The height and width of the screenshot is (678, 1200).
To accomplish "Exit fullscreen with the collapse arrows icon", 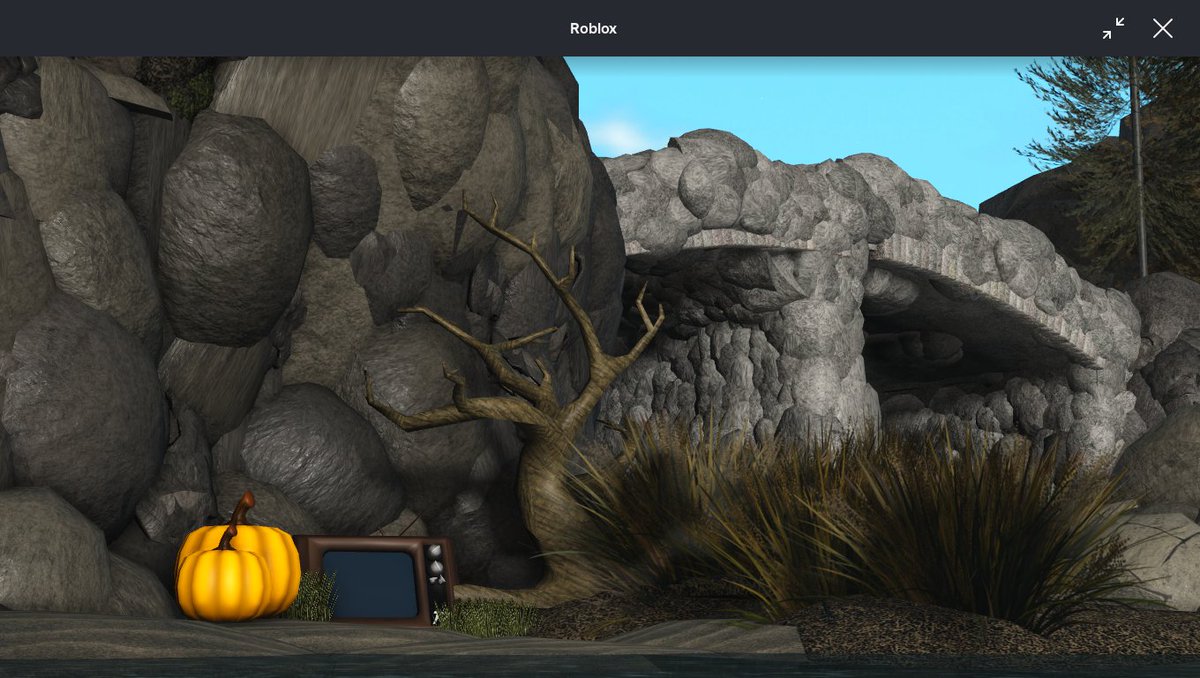I will [x=1113, y=28].
